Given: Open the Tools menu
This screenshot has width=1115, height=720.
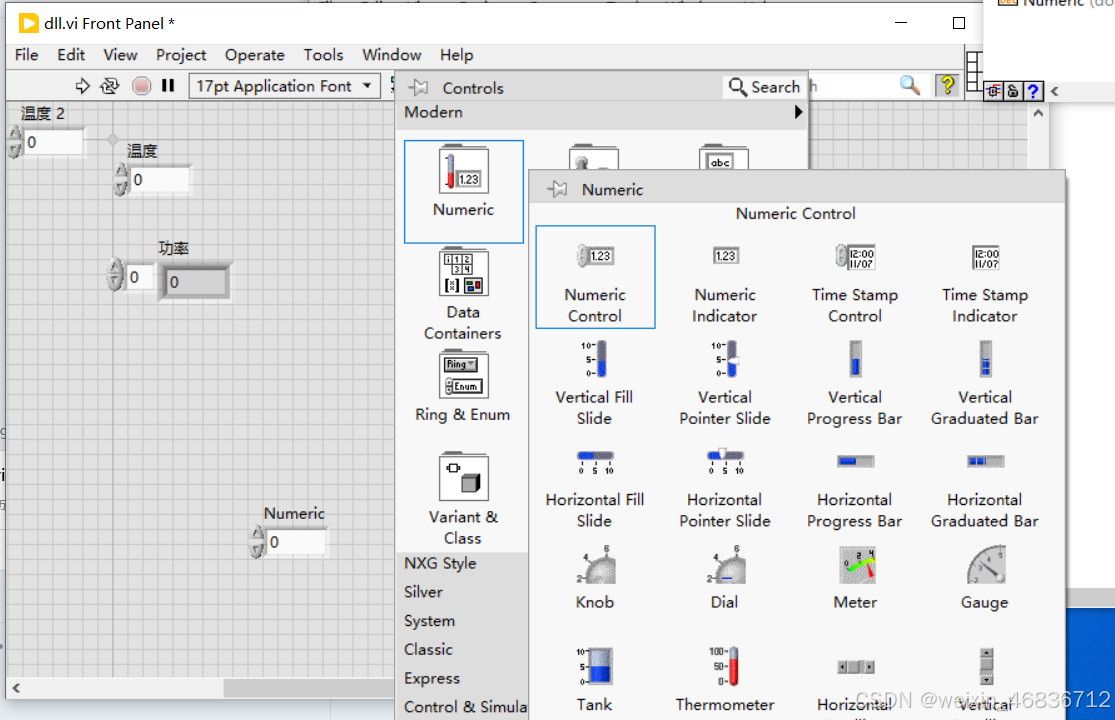Looking at the screenshot, I should coord(323,55).
